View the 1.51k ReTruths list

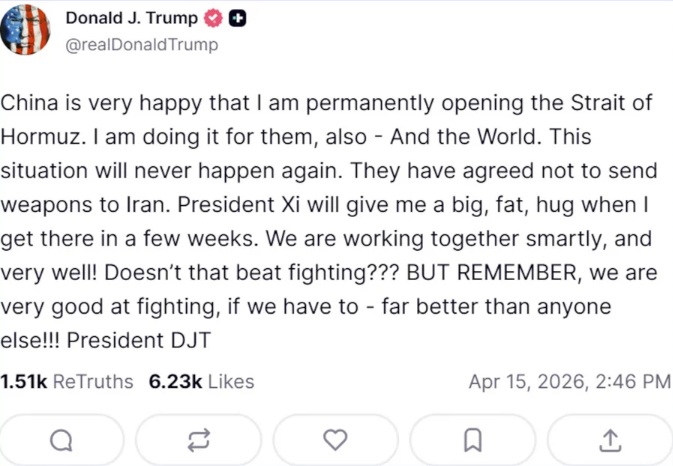[x=66, y=381]
